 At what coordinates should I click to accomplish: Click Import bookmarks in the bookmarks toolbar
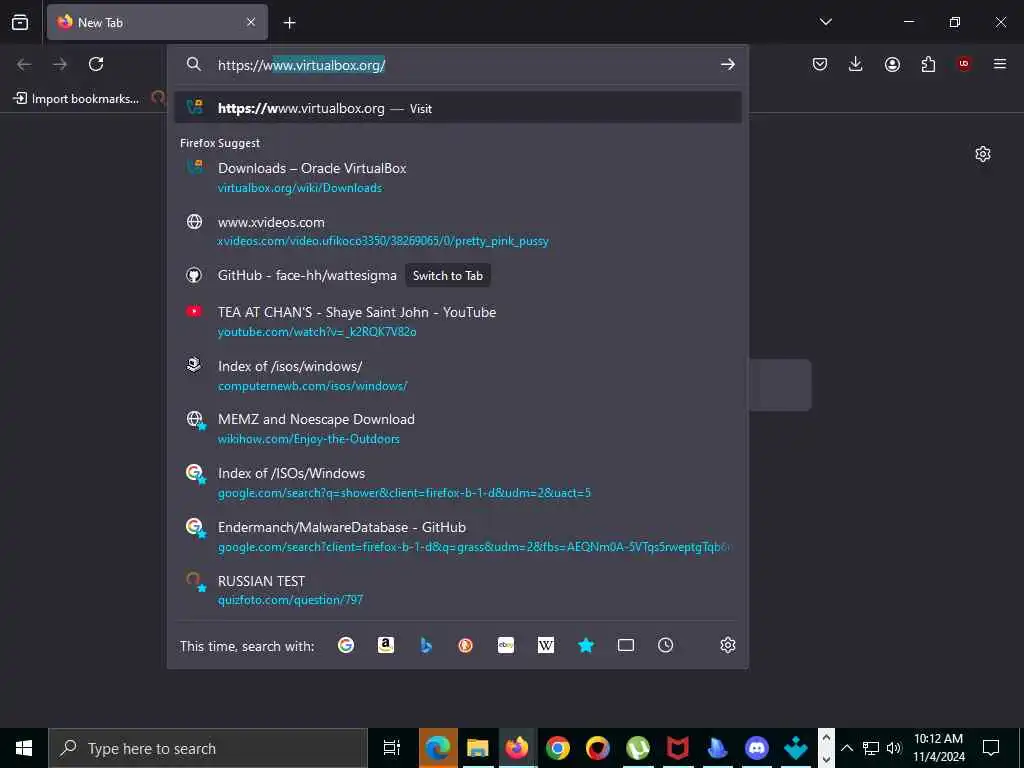pos(76,99)
